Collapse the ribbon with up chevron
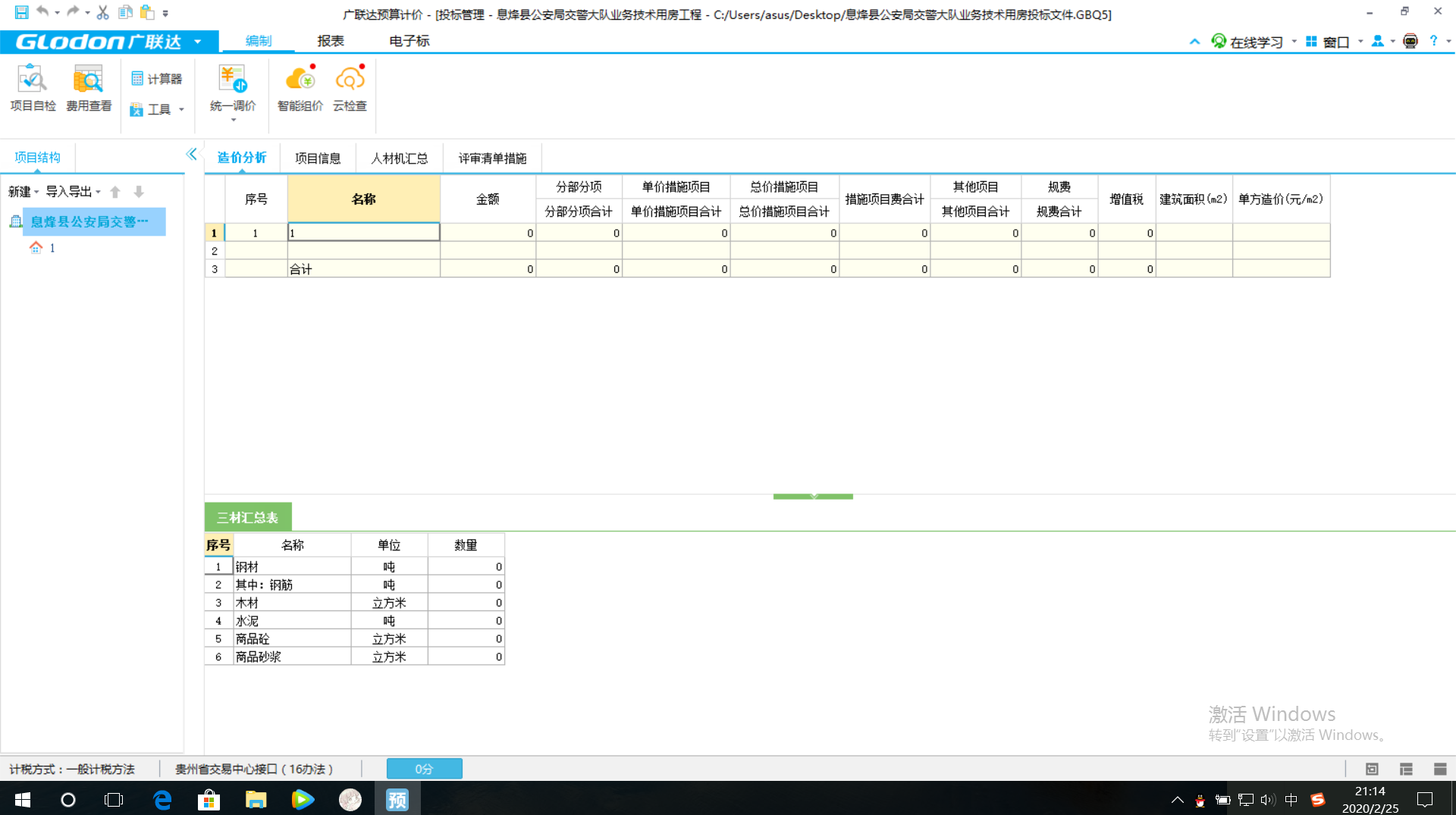1456x815 pixels. (x=1194, y=42)
